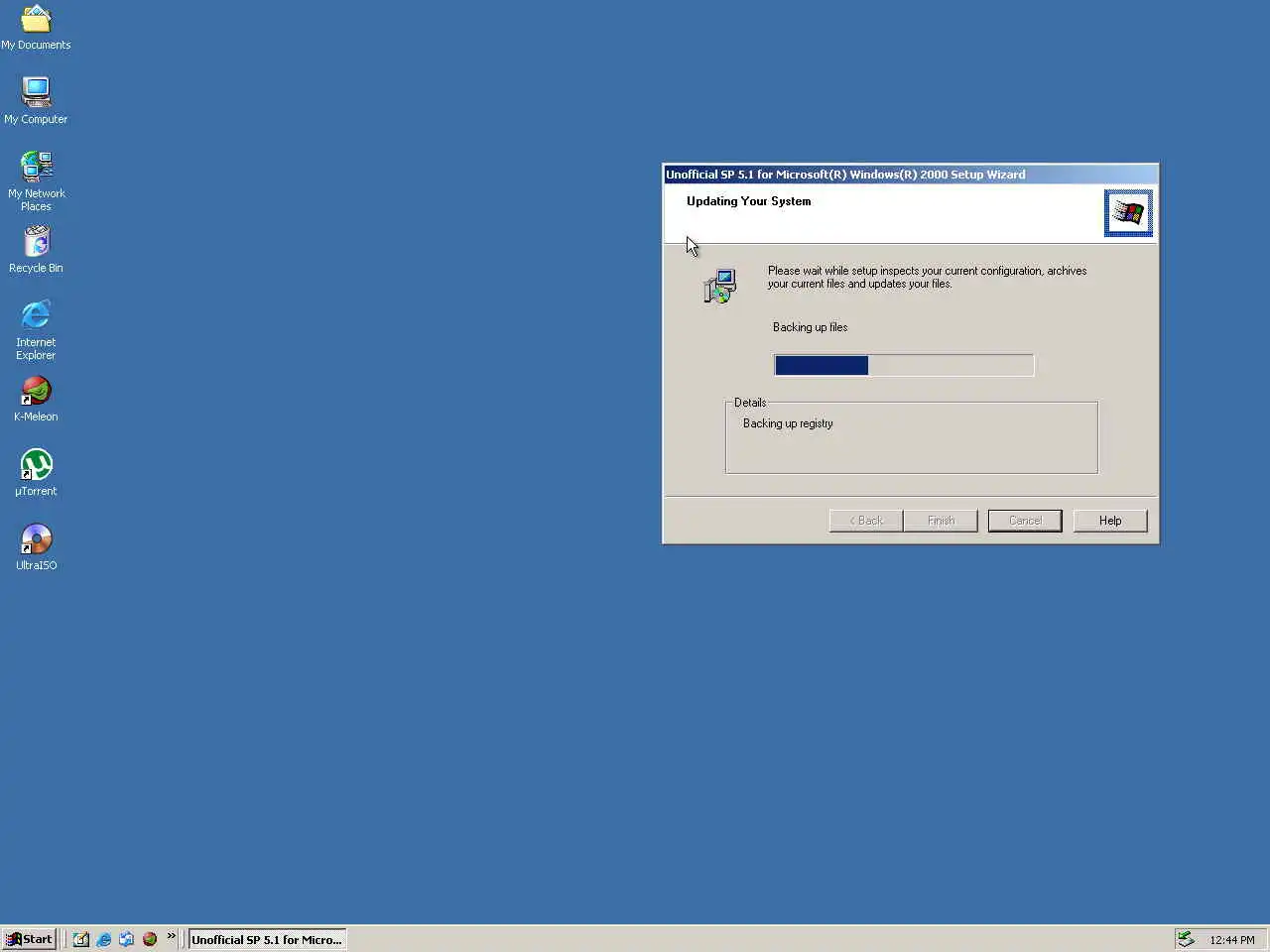Click the Safely Remove Hardware tray icon

pyautogui.click(x=1186, y=939)
